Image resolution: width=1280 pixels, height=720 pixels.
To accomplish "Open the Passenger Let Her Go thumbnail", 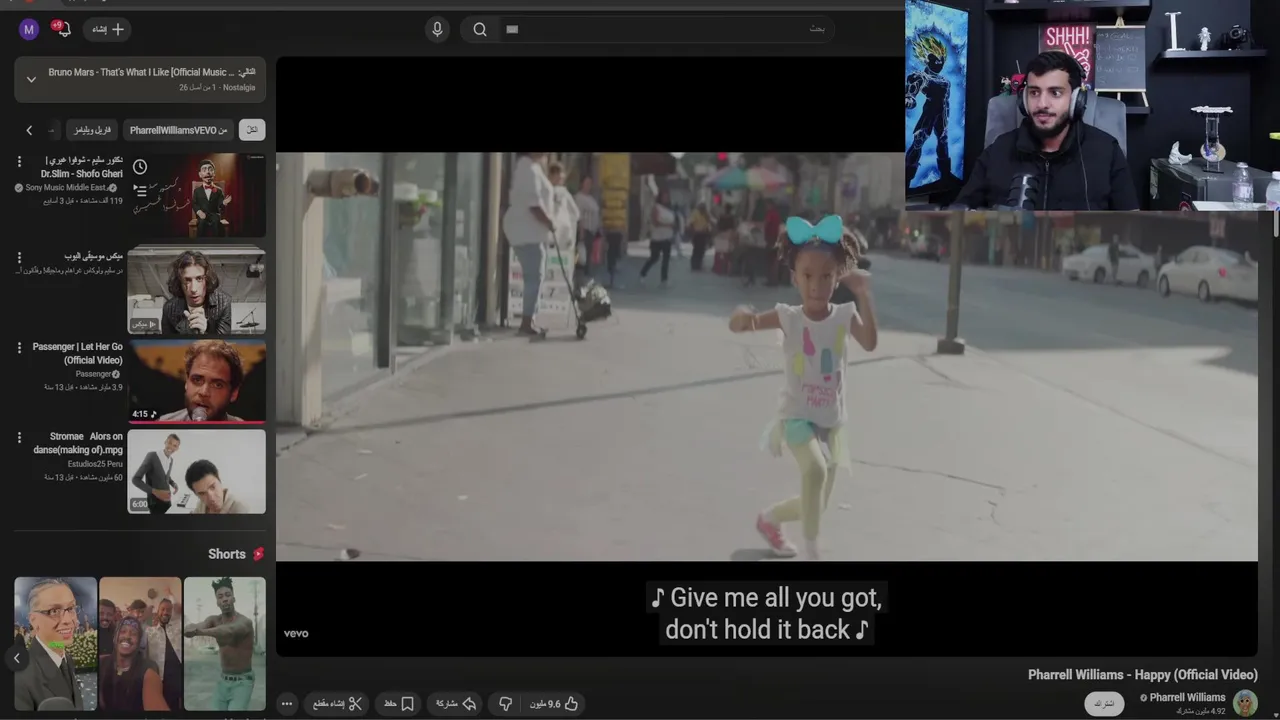I will click(x=197, y=381).
